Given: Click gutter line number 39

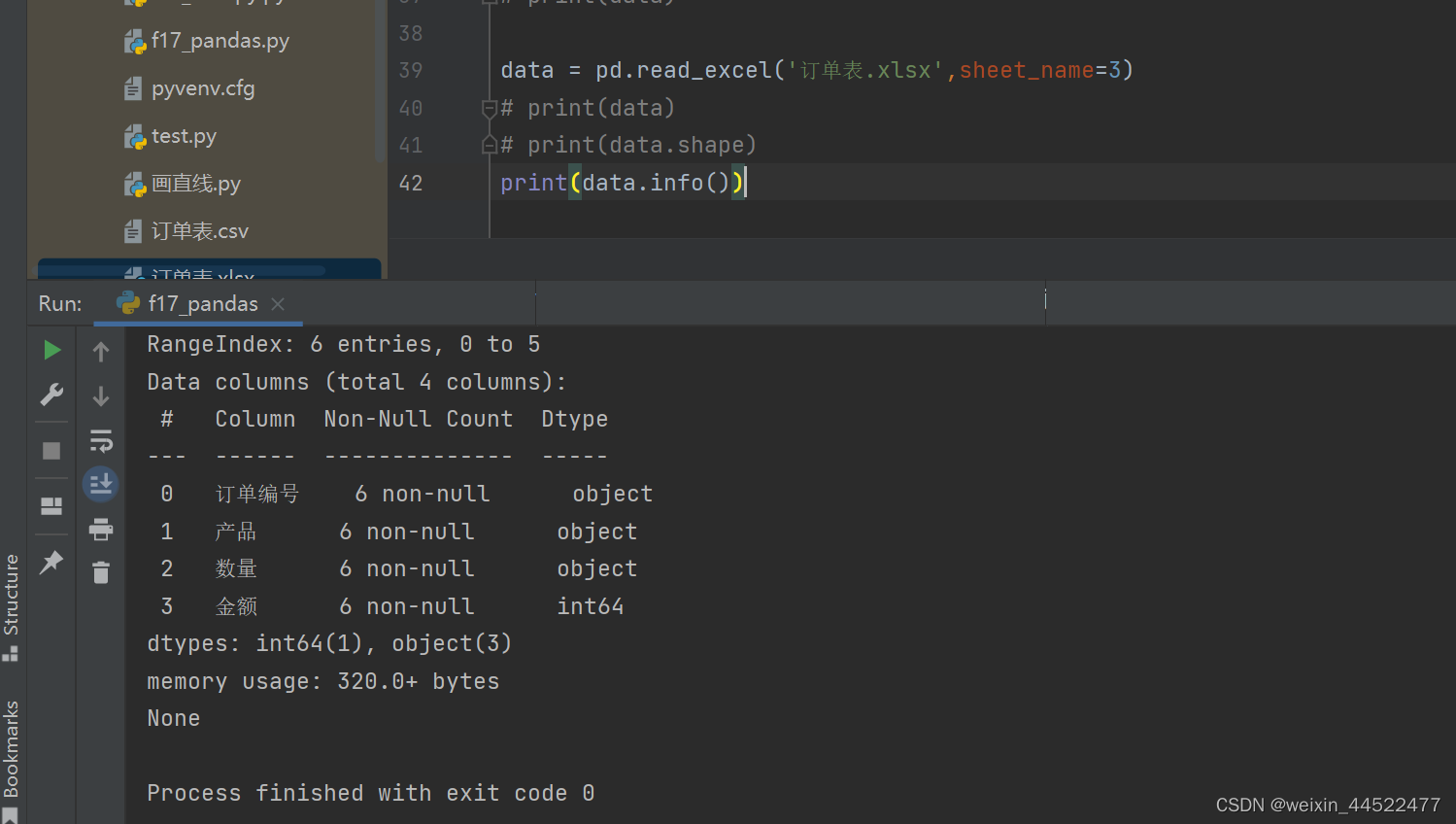Looking at the screenshot, I should coord(411,70).
